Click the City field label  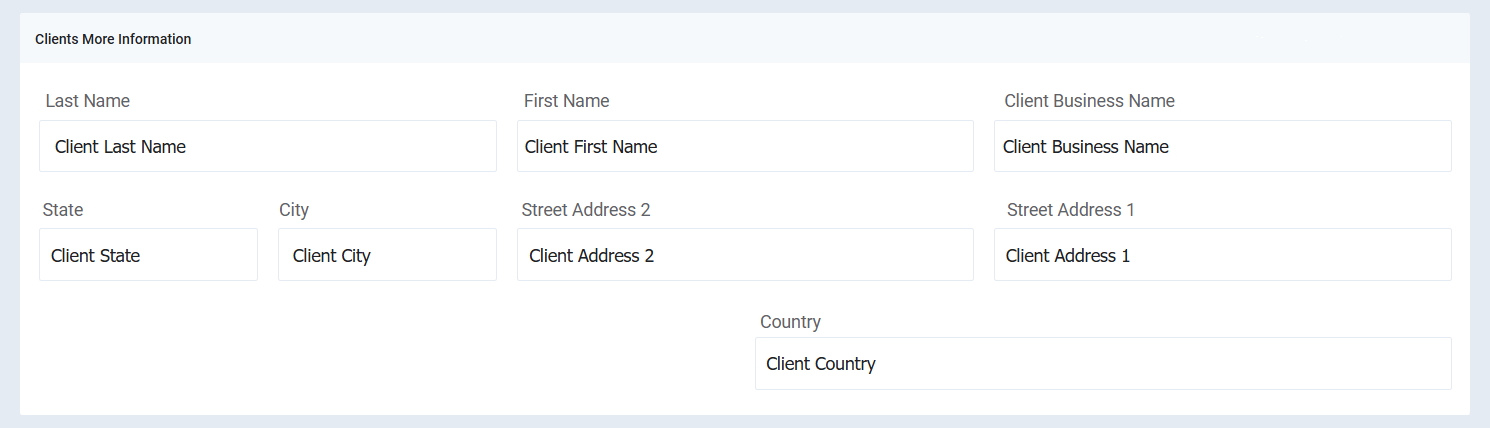294,210
